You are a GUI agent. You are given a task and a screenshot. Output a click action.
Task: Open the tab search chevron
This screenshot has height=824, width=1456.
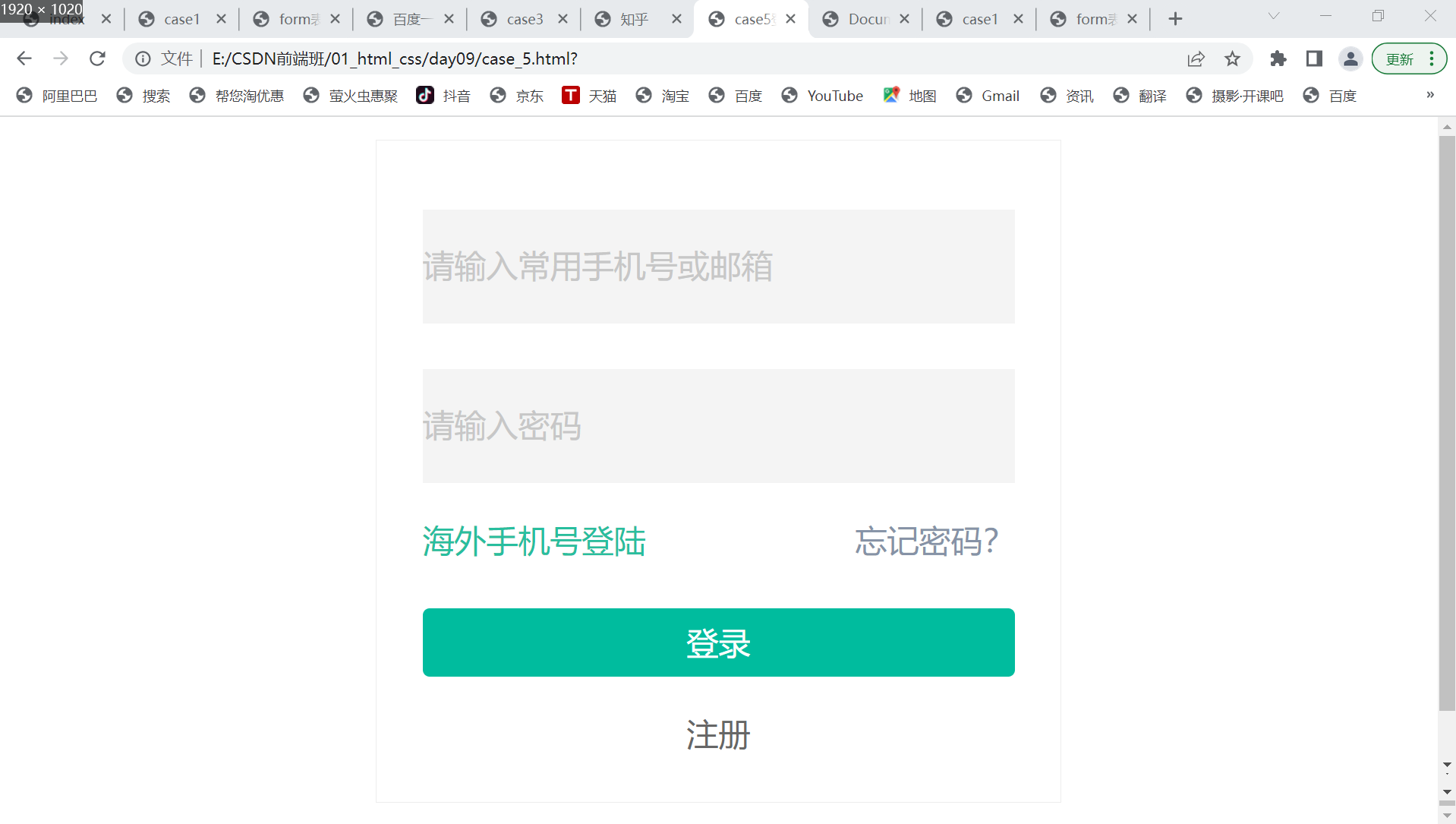point(1273,15)
